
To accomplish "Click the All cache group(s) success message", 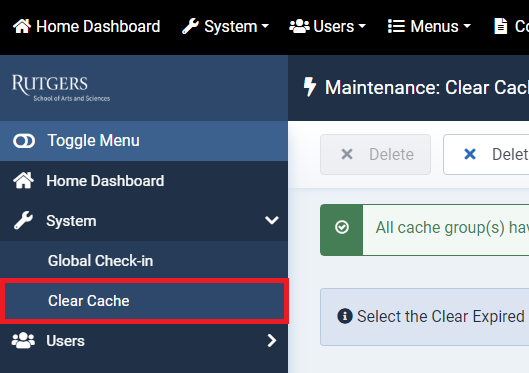I will tap(452, 228).
